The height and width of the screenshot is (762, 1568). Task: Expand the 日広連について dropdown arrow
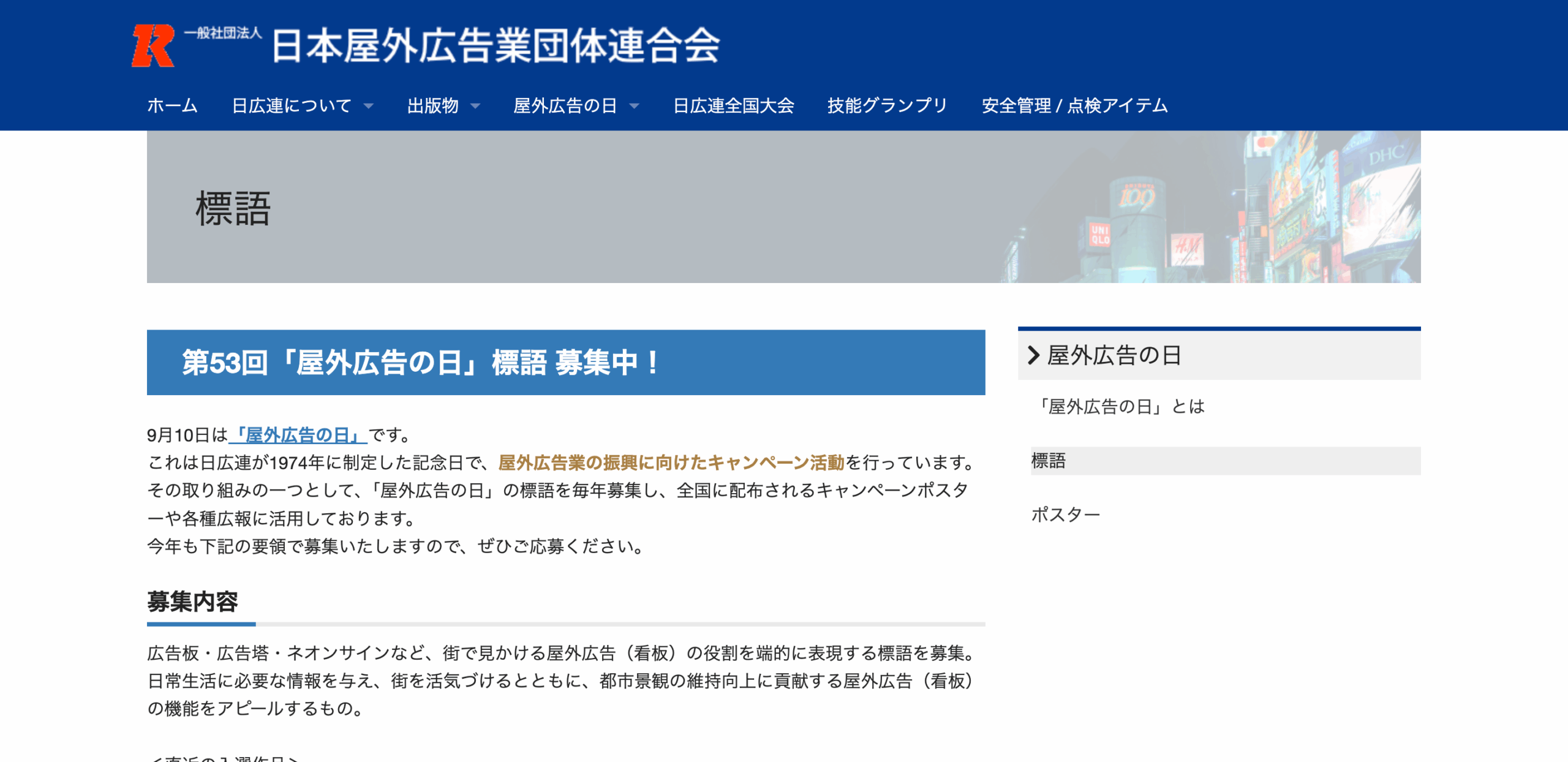369,107
